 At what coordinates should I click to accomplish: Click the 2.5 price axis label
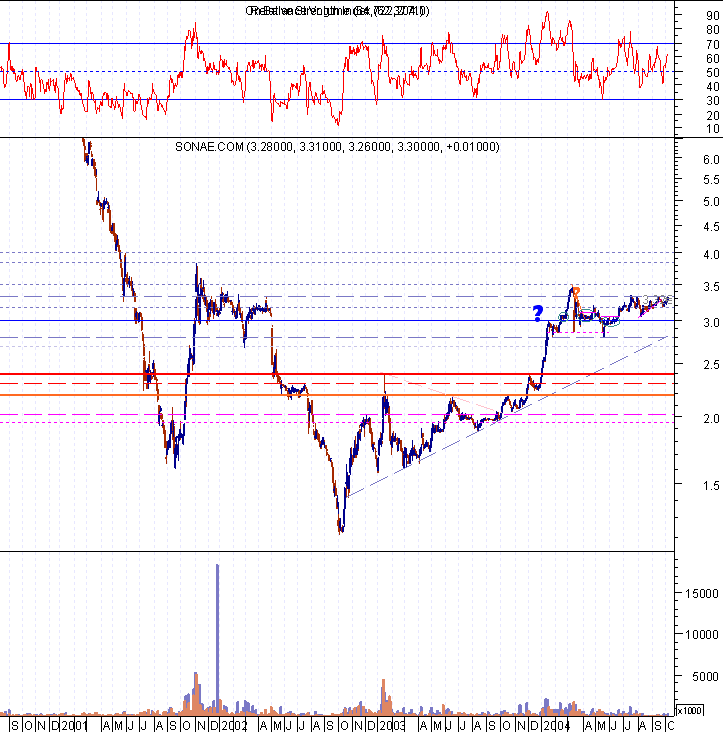tap(711, 365)
